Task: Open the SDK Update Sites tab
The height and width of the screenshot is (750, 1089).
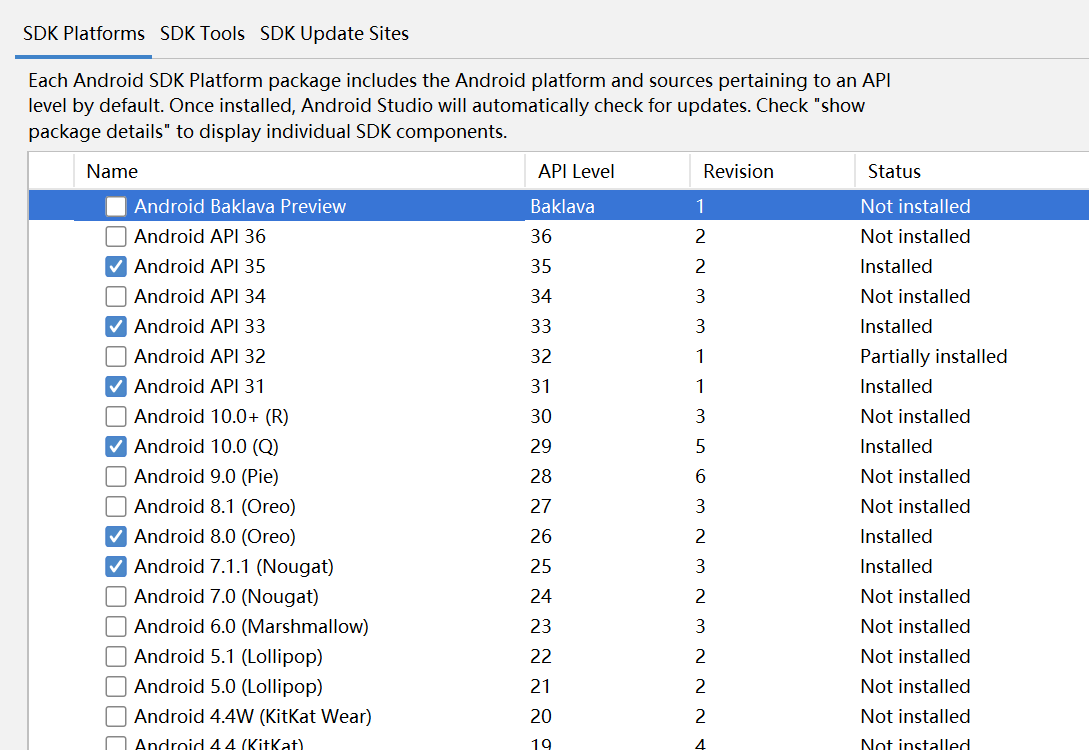Action: (334, 33)
